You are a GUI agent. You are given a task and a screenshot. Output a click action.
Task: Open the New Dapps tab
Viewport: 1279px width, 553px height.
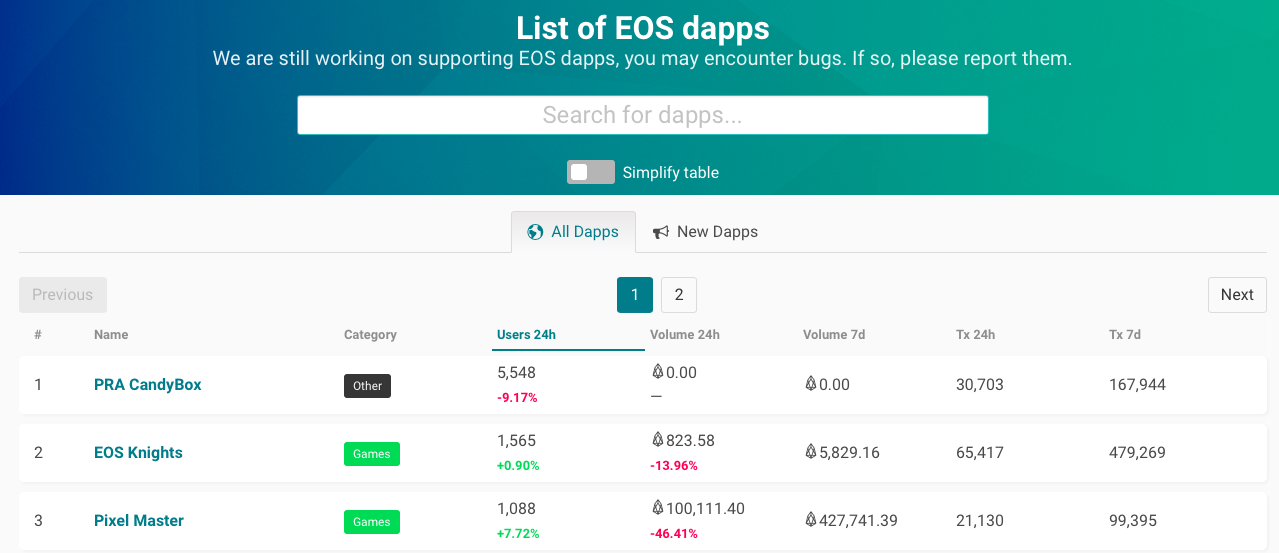coord(705,232)
